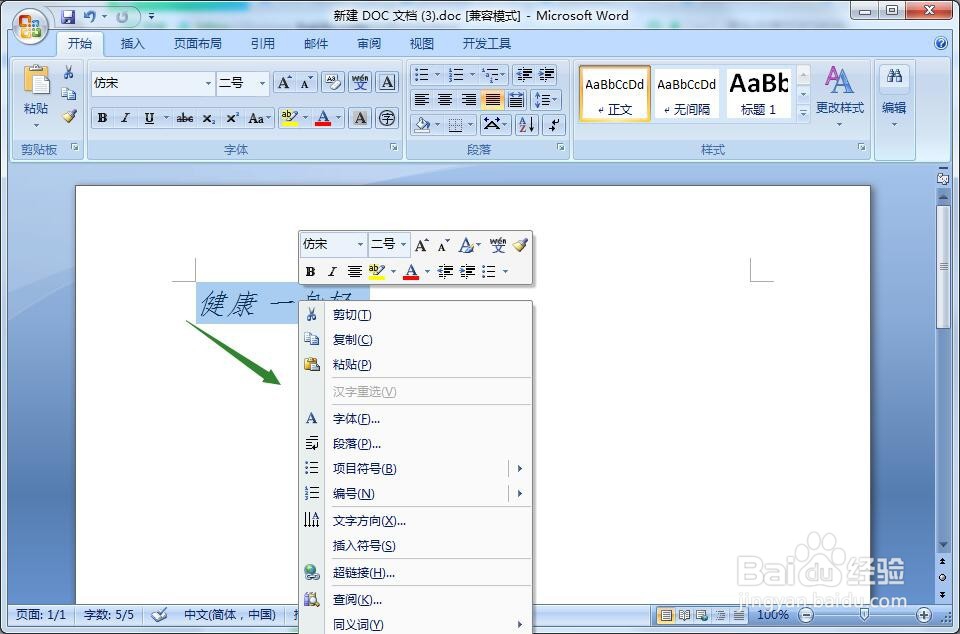The height and width of the screenshot is (634, 960).
Task: Grow font in floating mini toolbar
Action: tap(421, 245)
